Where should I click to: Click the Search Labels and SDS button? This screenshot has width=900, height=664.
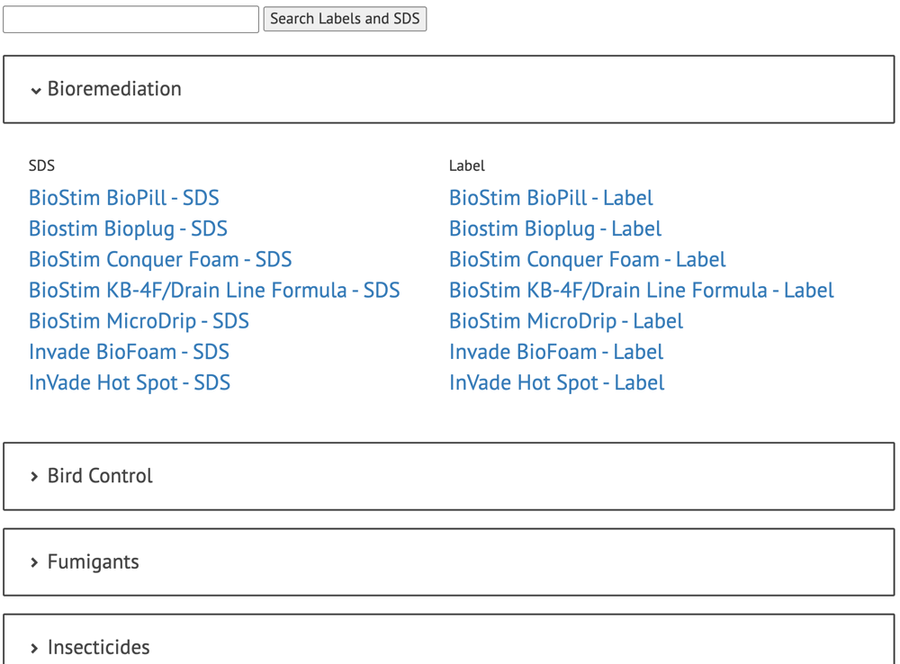point(345,19)
